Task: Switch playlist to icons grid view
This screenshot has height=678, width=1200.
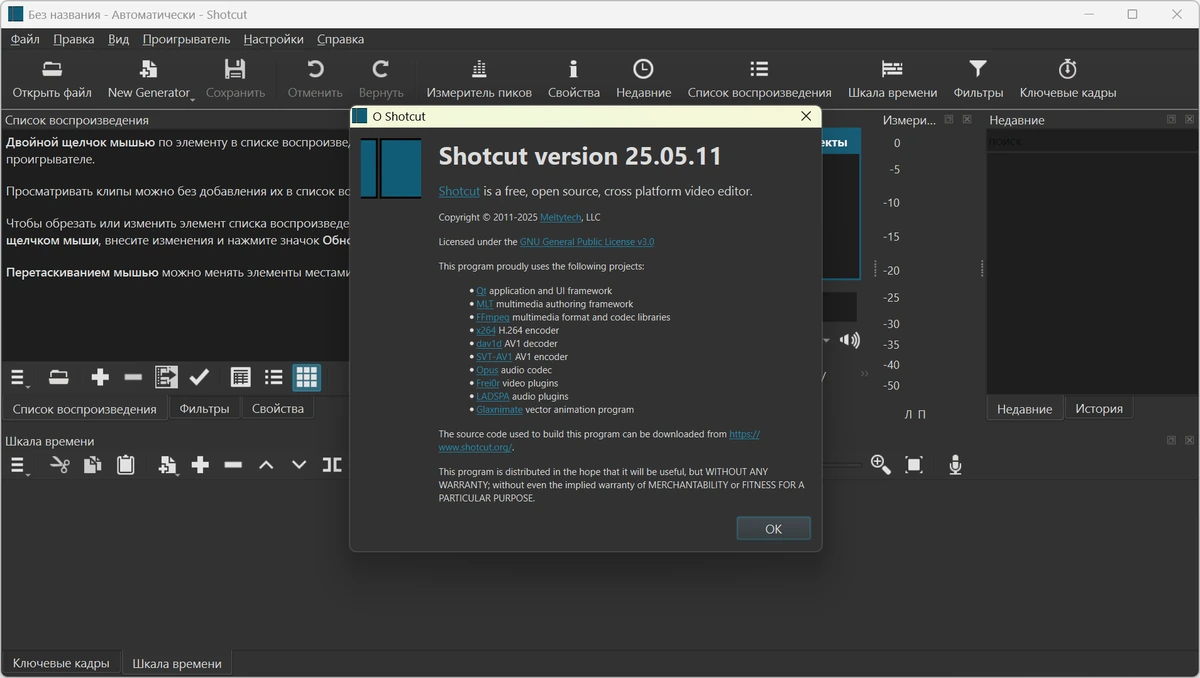Action: 307,377
